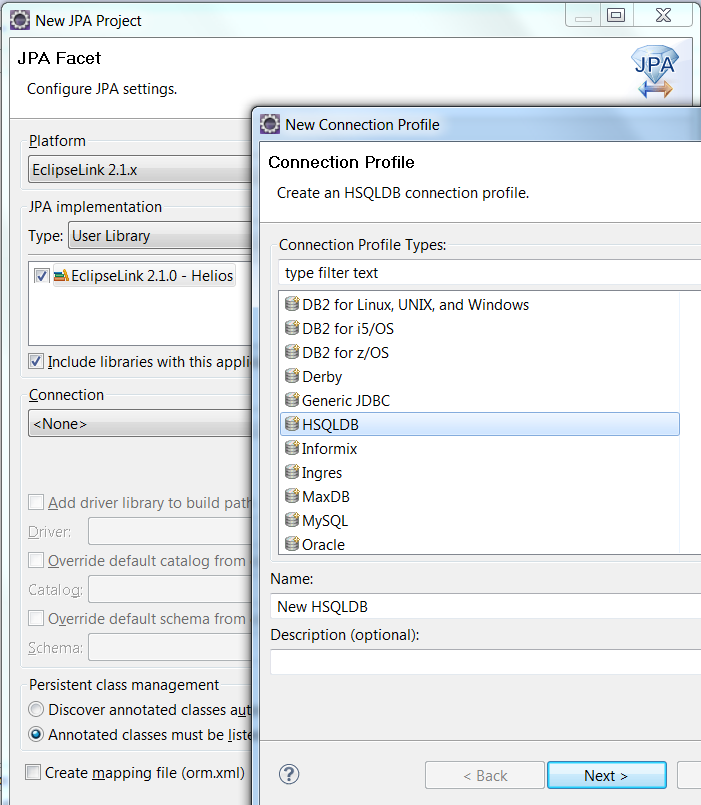701x805 pixels.
Task: Click the New JPA Project title bar icon
Action: (20, 21)
